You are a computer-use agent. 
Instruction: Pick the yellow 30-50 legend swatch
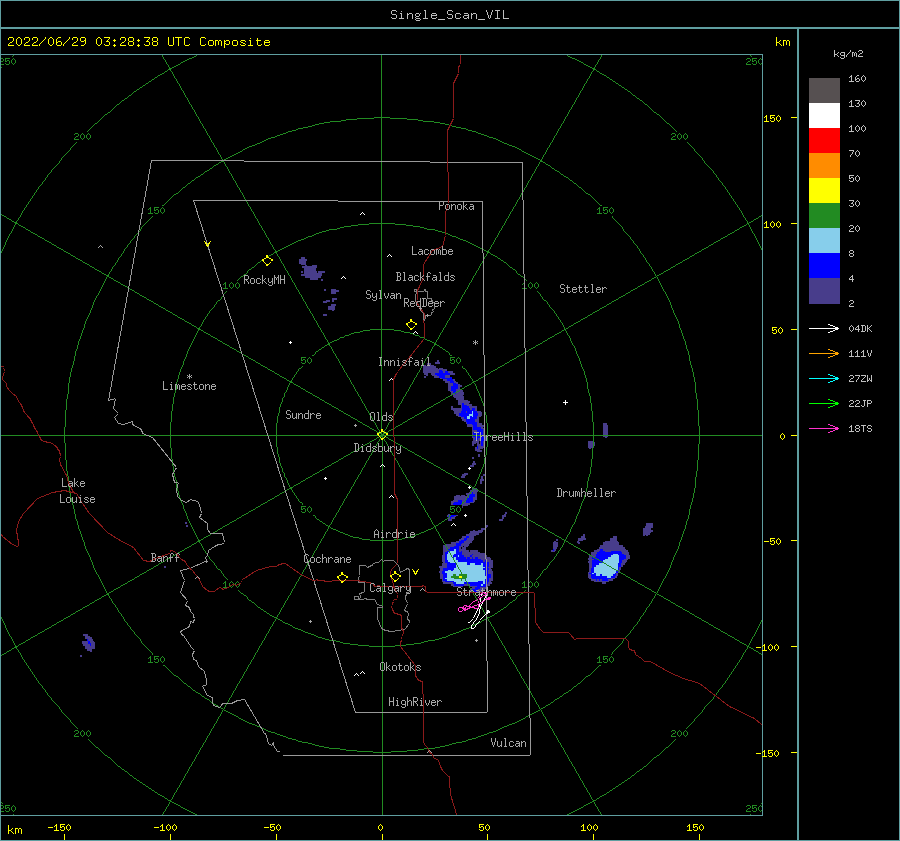pyautogui.click(x=824, y=191)
